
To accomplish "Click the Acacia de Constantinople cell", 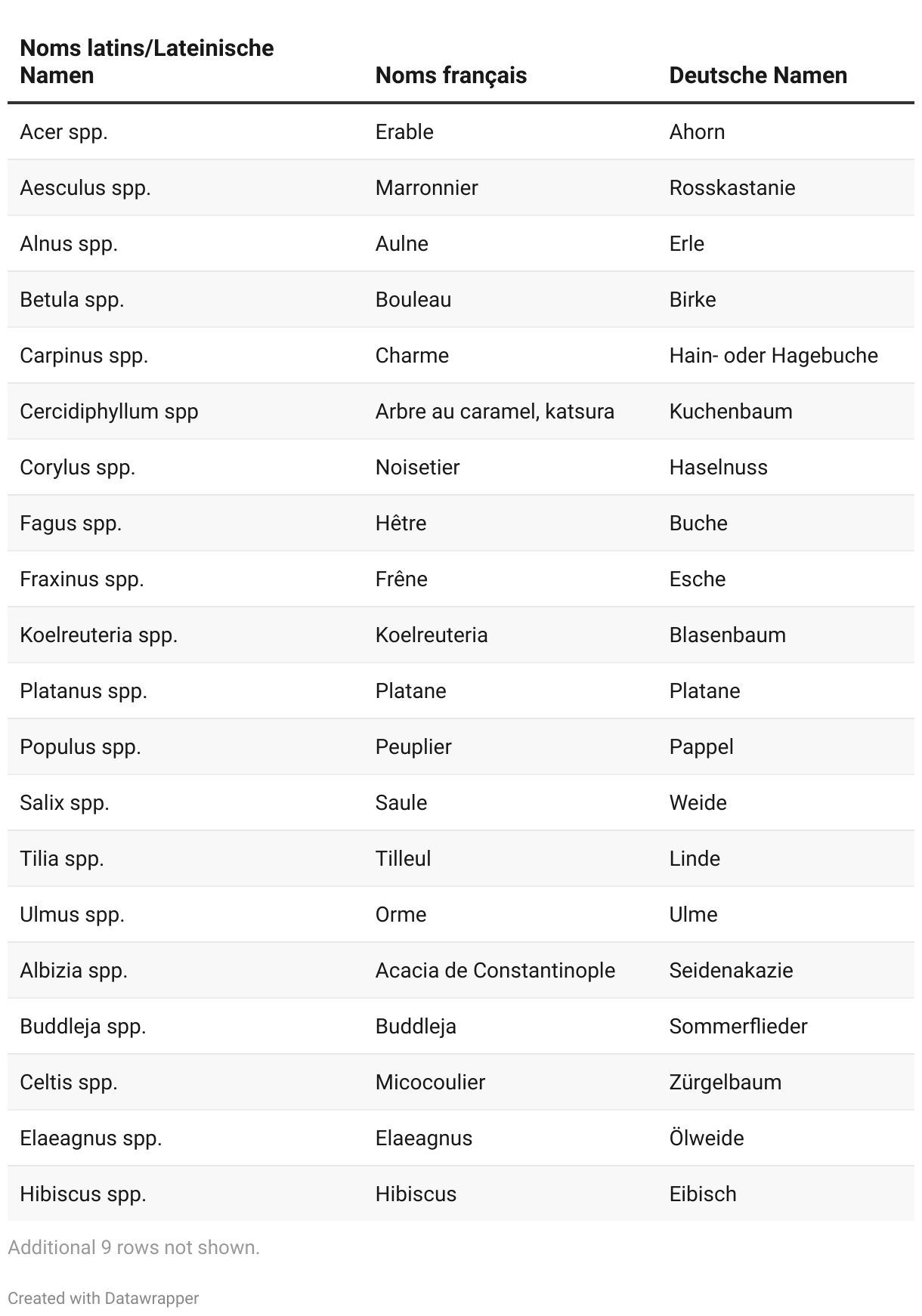I will point(496,970).
